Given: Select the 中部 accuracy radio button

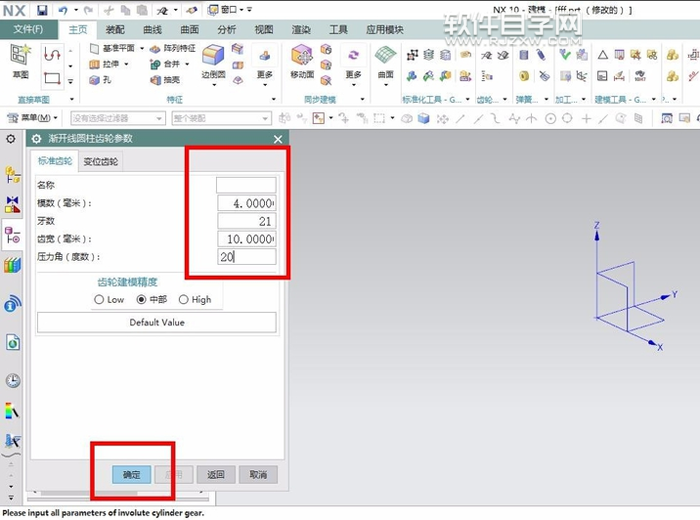Looking at the screenshot, I should pos(141,299).
